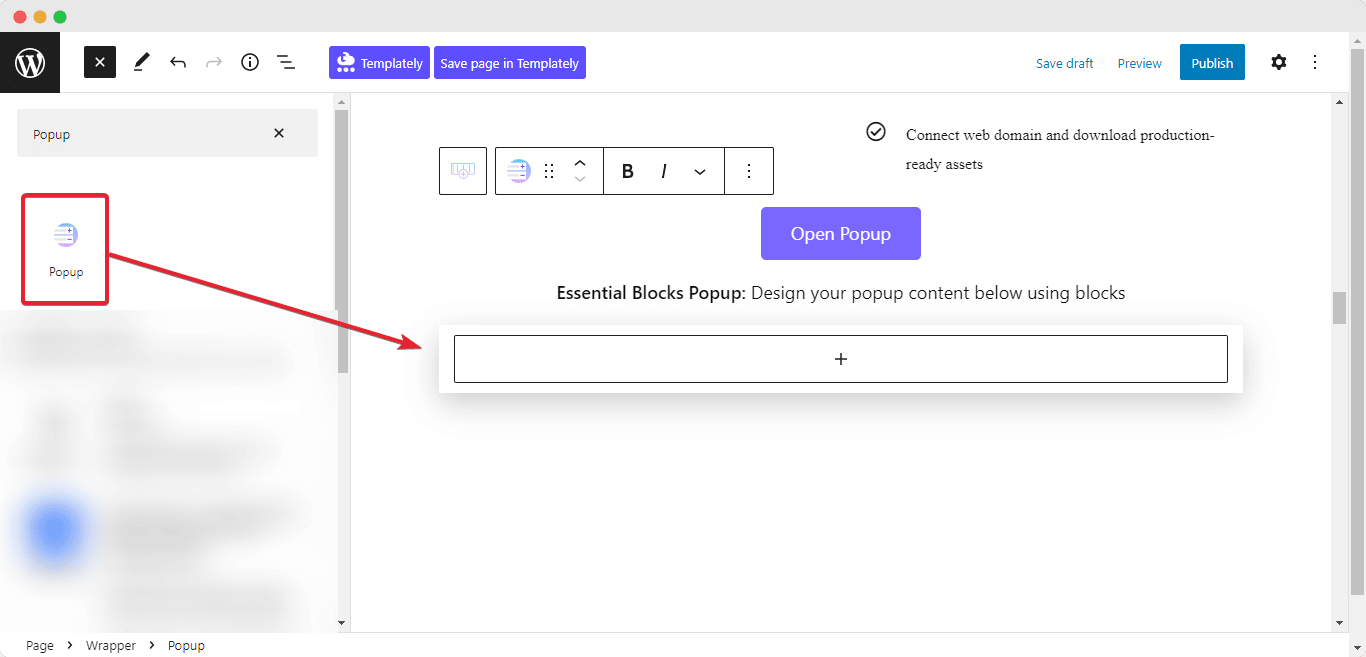Click the red window close button
1366x657 pixels.
point(20,16)
